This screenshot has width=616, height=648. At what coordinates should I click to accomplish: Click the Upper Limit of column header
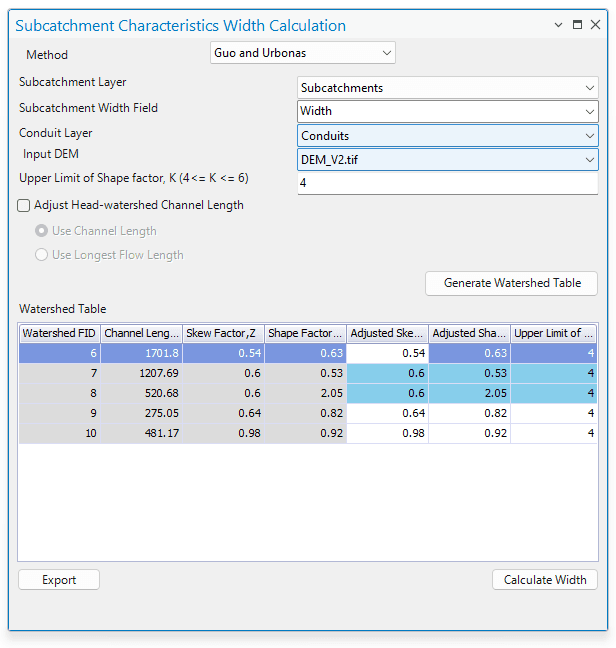click(x=554, y=333)
